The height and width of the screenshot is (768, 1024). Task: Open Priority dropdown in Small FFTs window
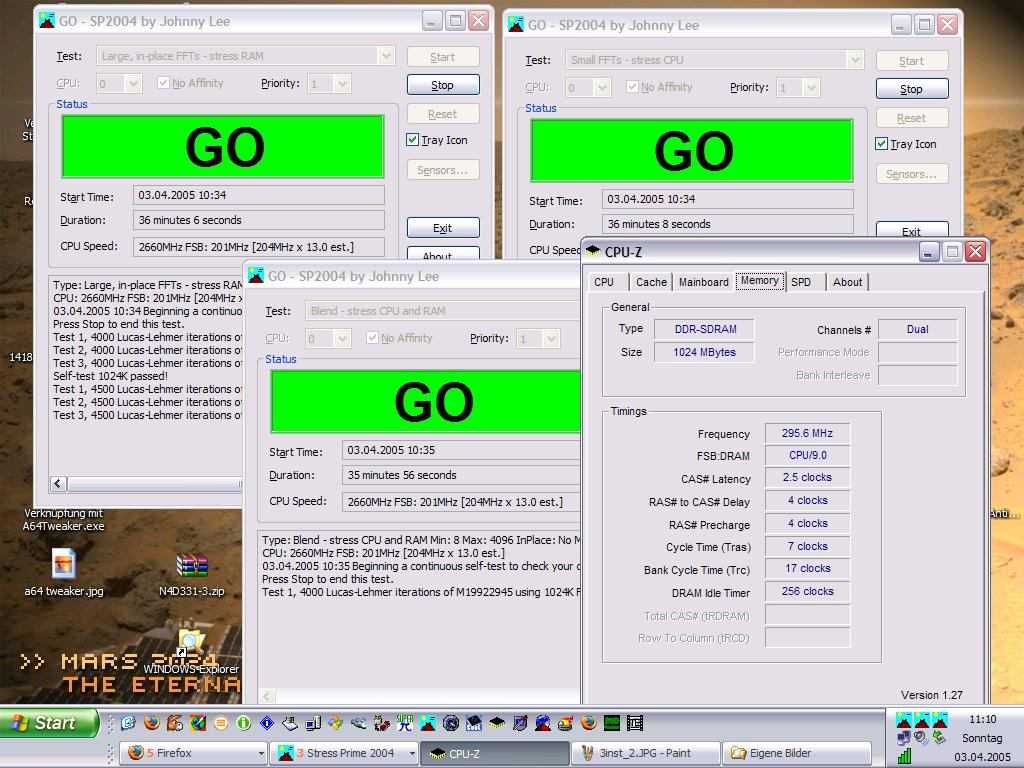(x=811, y=87)
